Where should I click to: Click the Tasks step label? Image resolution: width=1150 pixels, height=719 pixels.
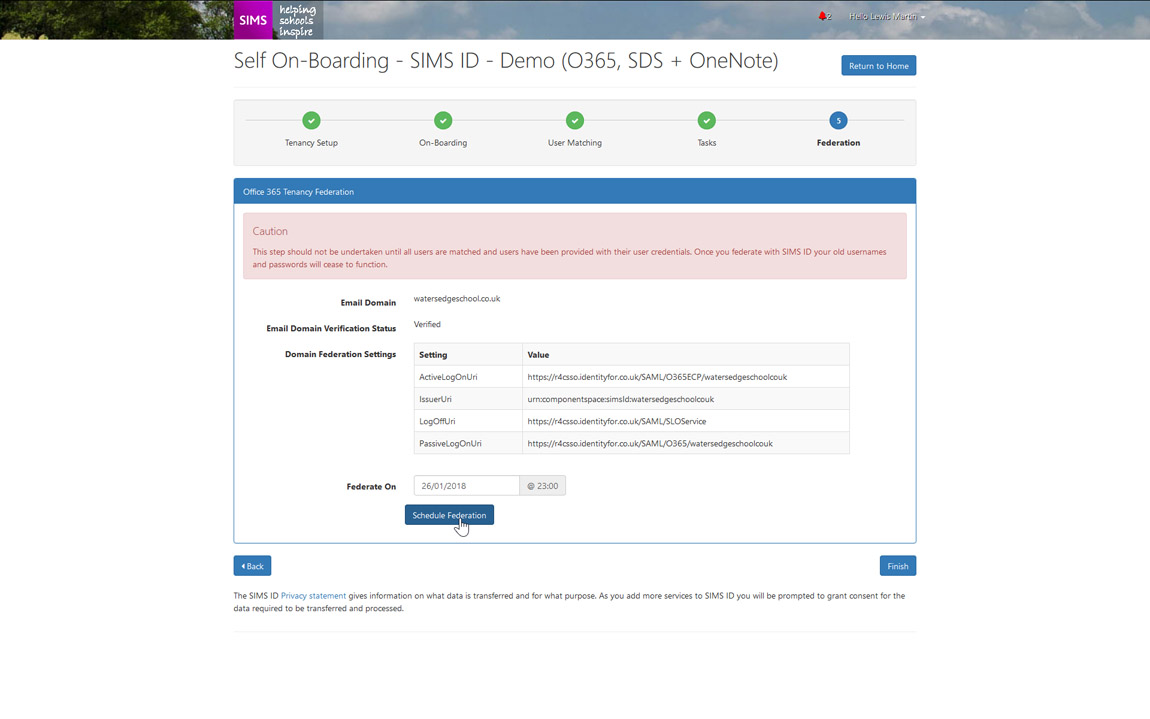[x=706, y=143]
